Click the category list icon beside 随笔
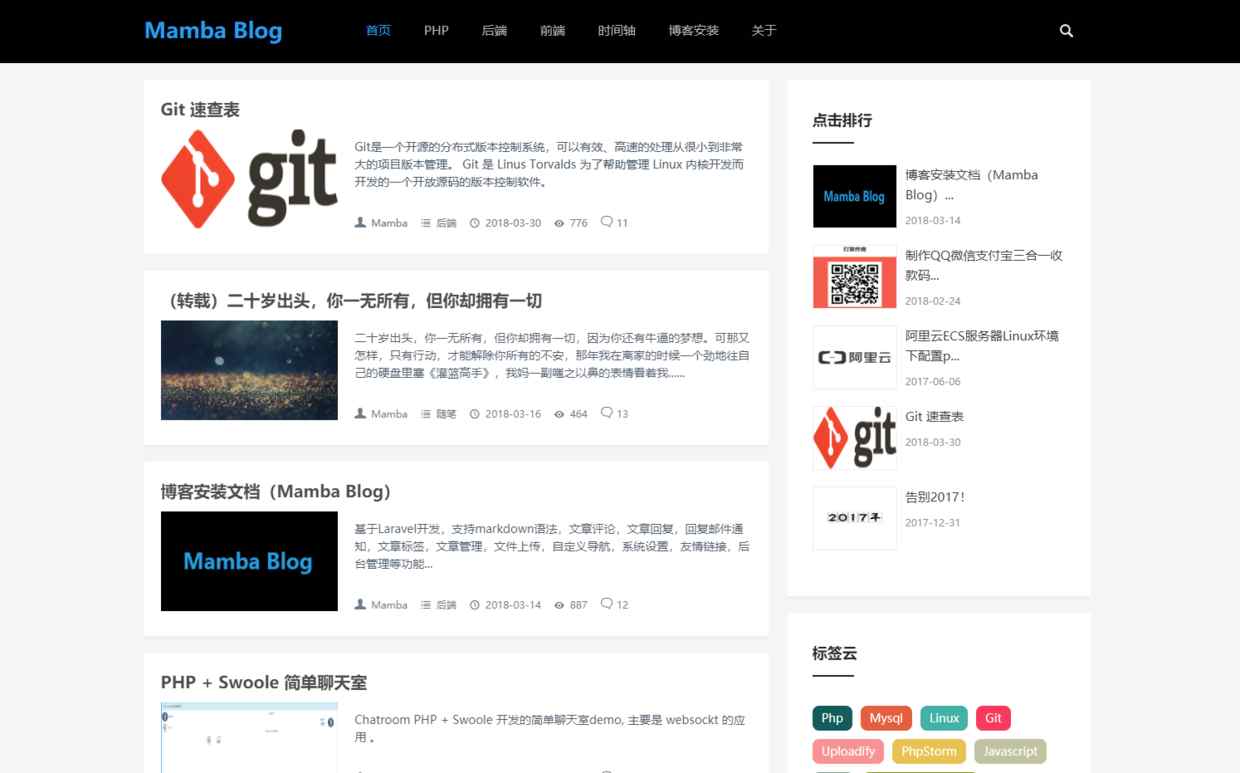 click(426, 414)
